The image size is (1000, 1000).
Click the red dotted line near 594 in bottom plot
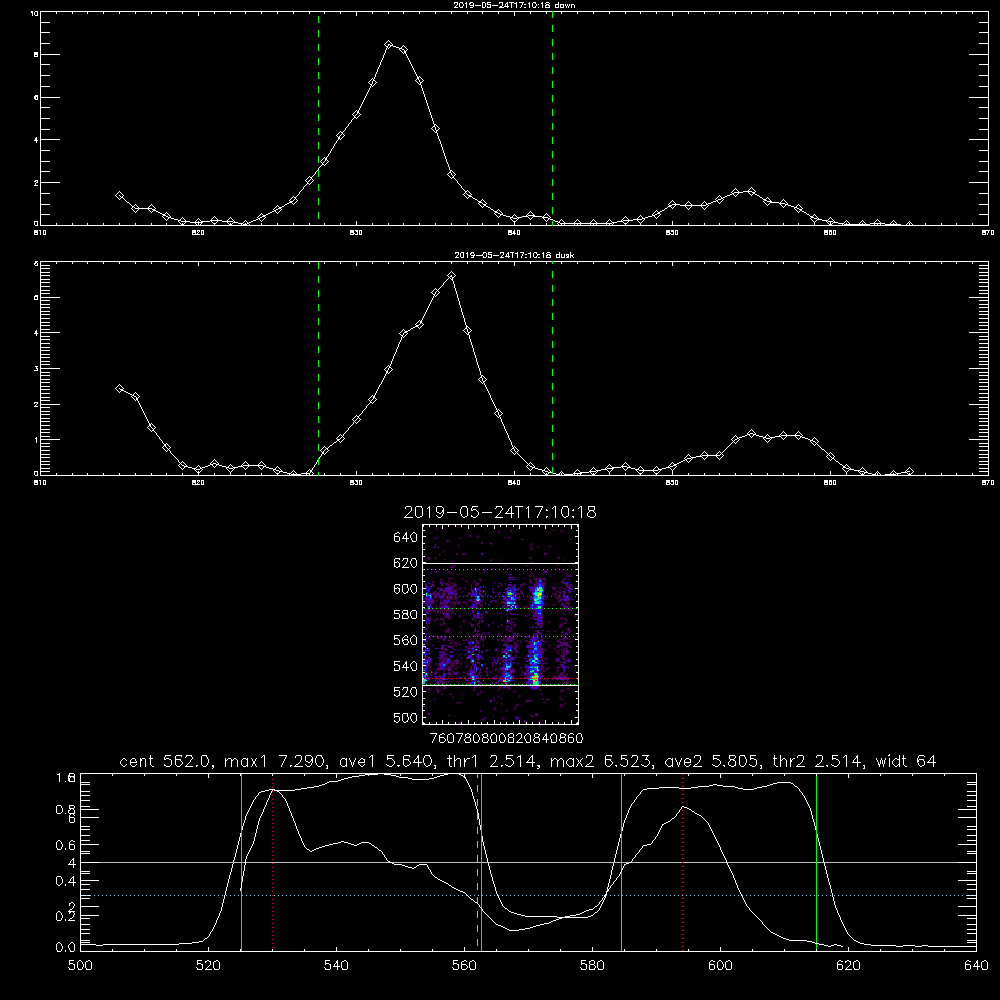pos(682,861)
